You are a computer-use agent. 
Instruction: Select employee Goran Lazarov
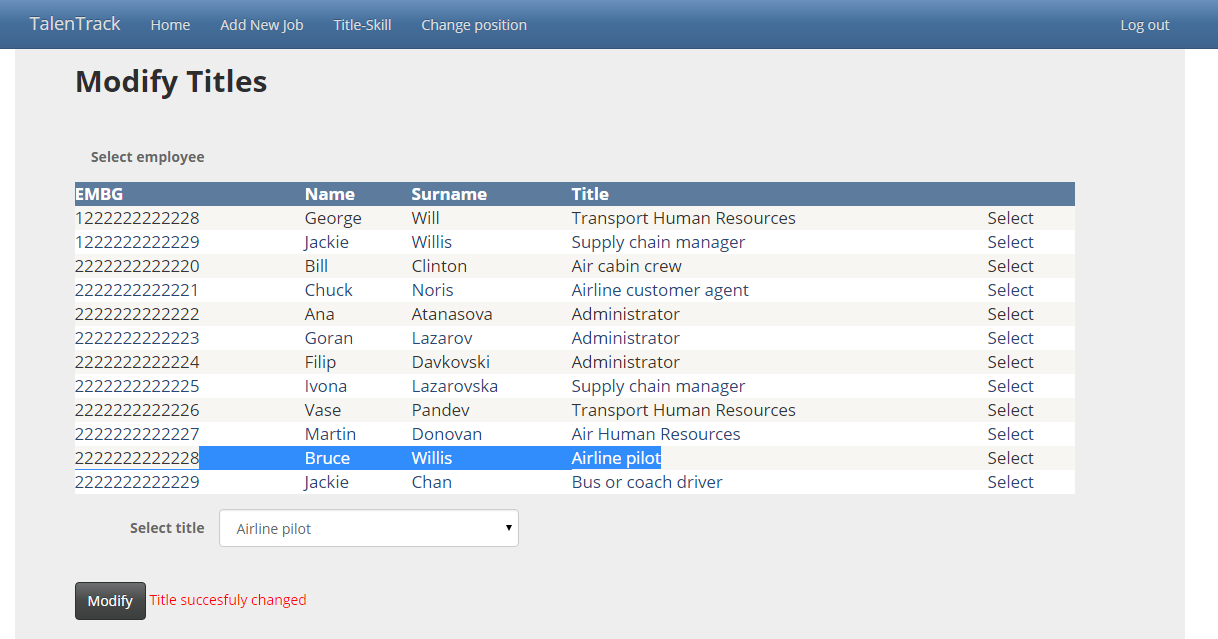point(1010,338)
